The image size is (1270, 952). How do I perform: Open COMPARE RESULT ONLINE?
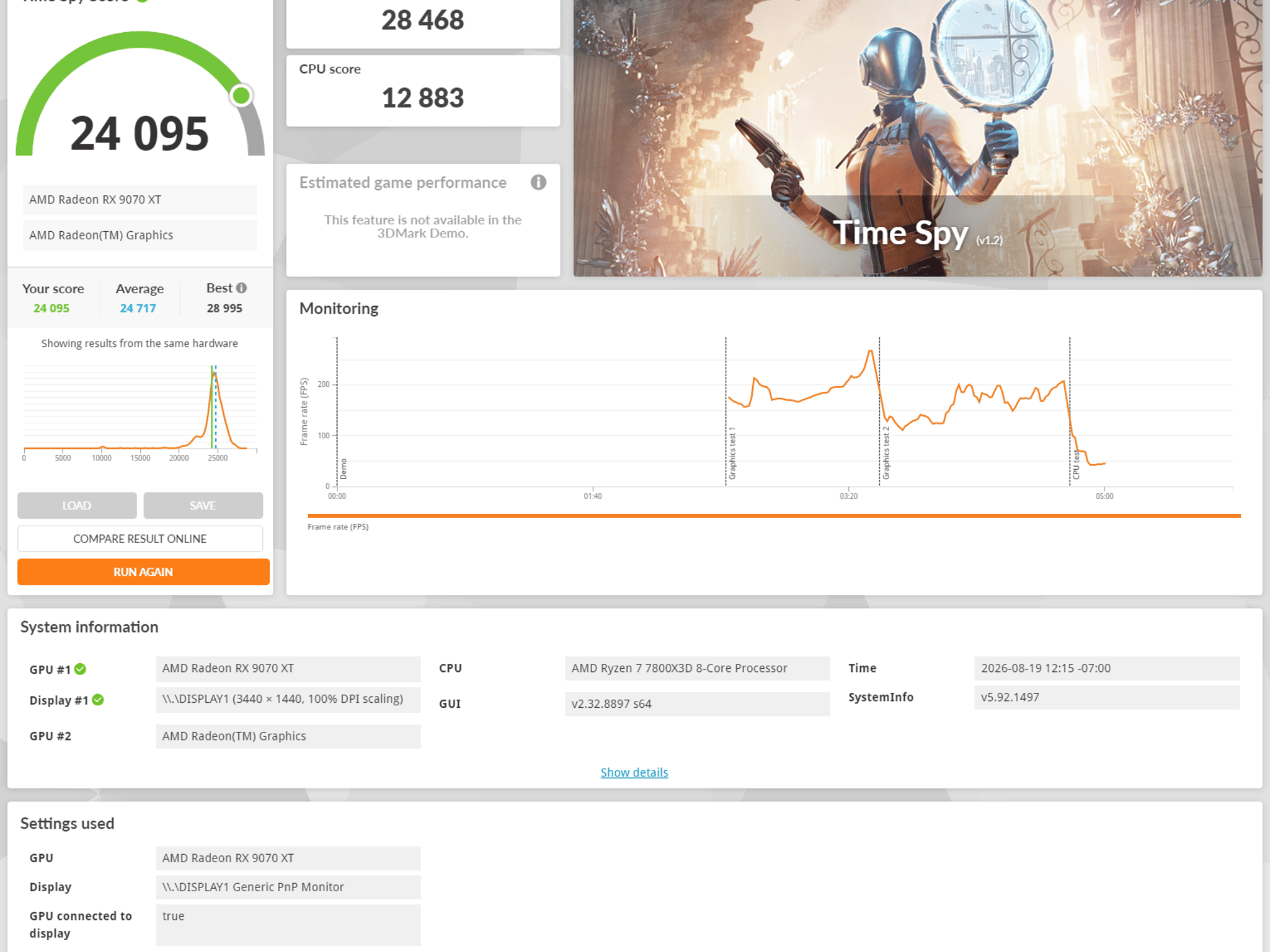coord(140,539)
